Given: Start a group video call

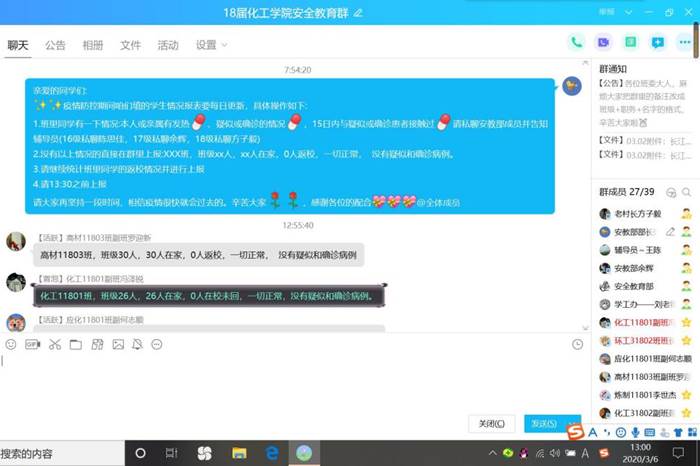Looking at the screenshot, I should pyautogui.click(x=603, y=42).
